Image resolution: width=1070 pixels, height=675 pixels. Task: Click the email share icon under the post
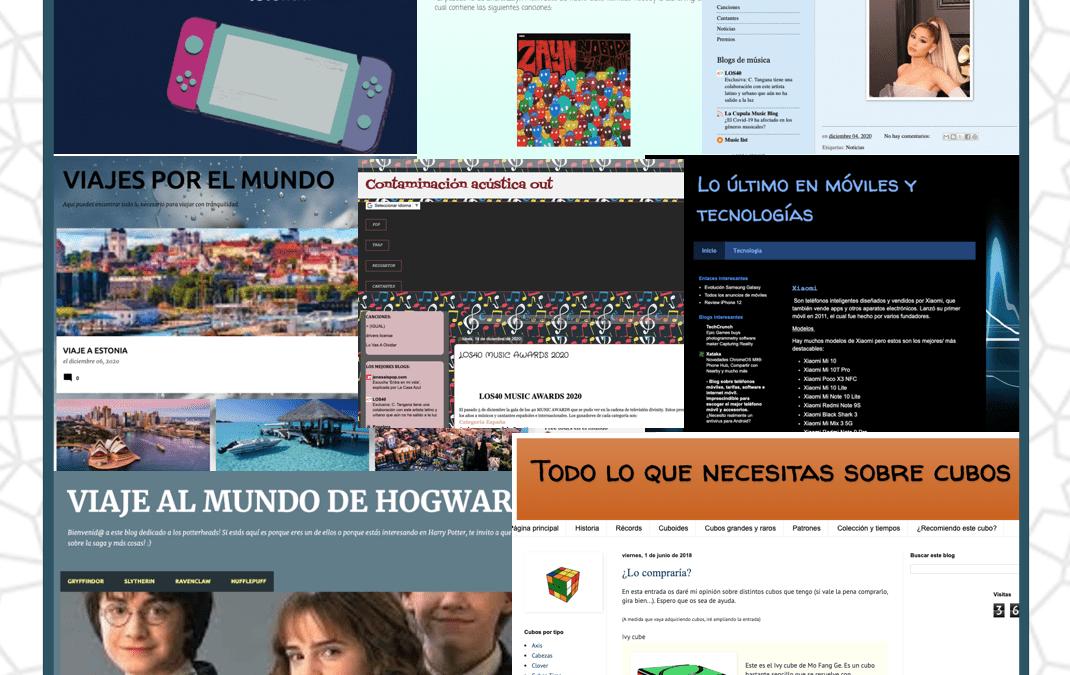(x=946, y=137)
